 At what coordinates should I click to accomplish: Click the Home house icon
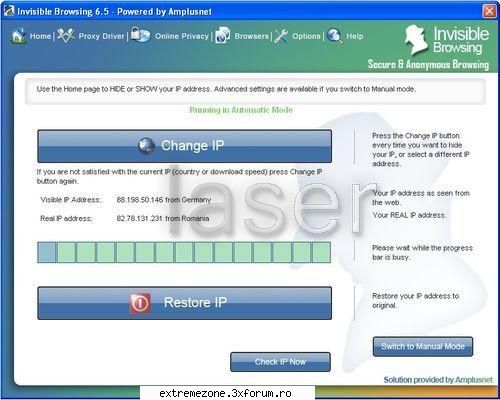tap(18, 36)
